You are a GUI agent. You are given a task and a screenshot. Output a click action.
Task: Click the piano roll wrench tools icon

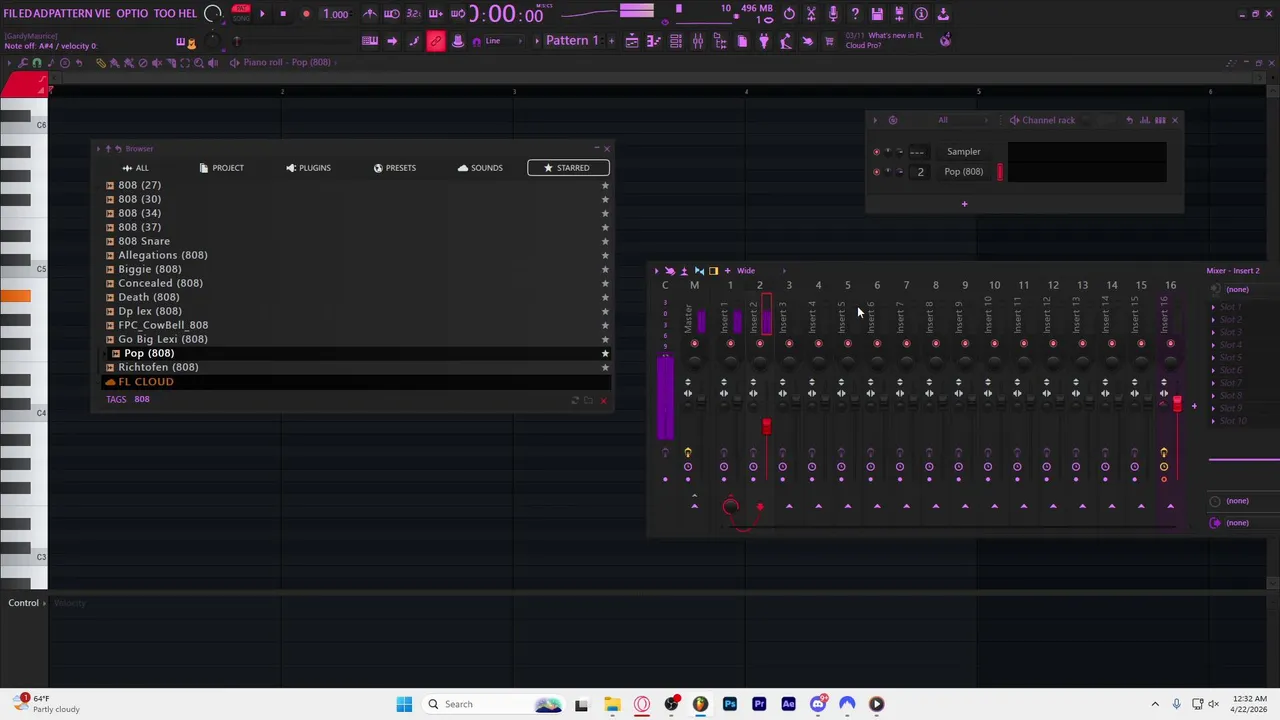(23, 62)
